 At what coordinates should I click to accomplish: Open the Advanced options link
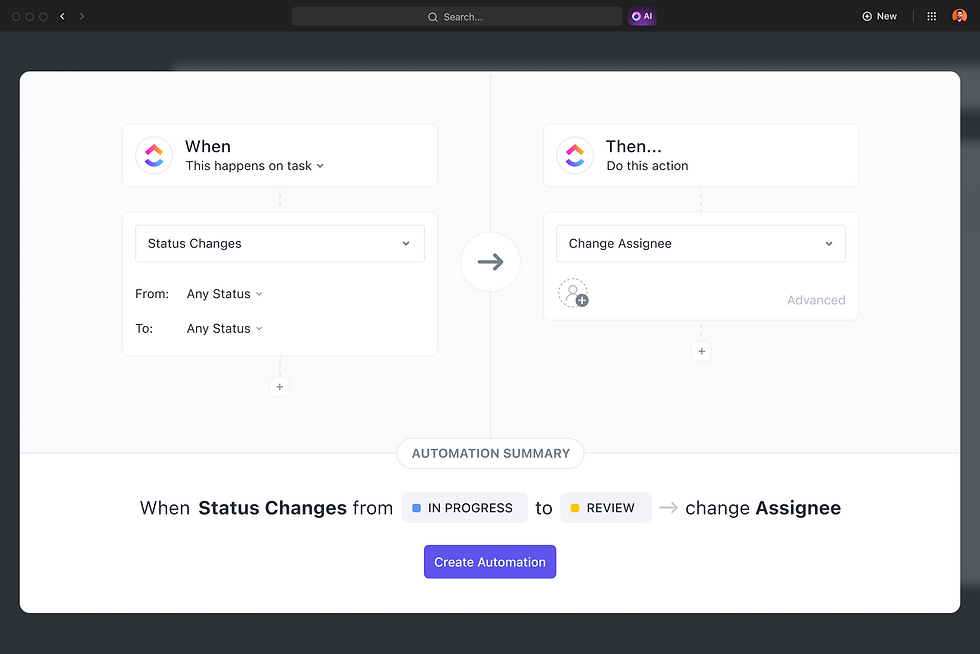point(816,299)
